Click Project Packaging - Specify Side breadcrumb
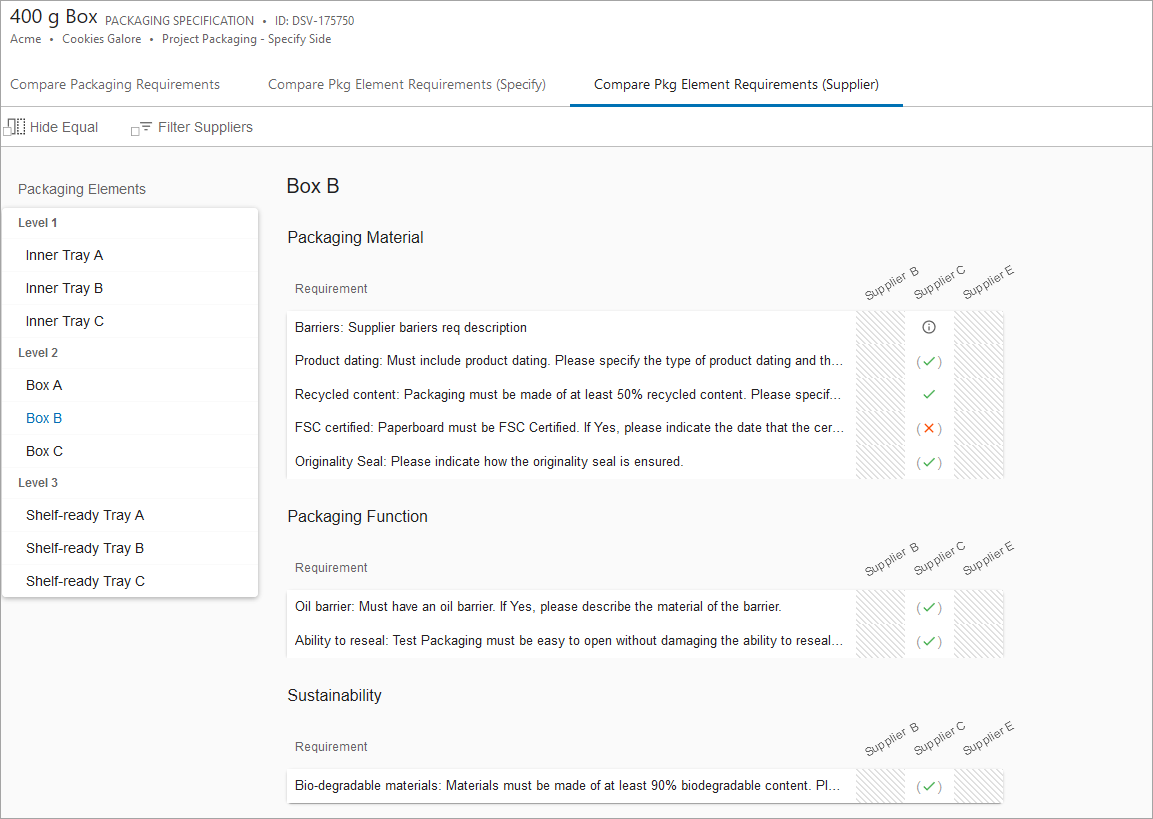1153x819 pixels. [246, 39]
